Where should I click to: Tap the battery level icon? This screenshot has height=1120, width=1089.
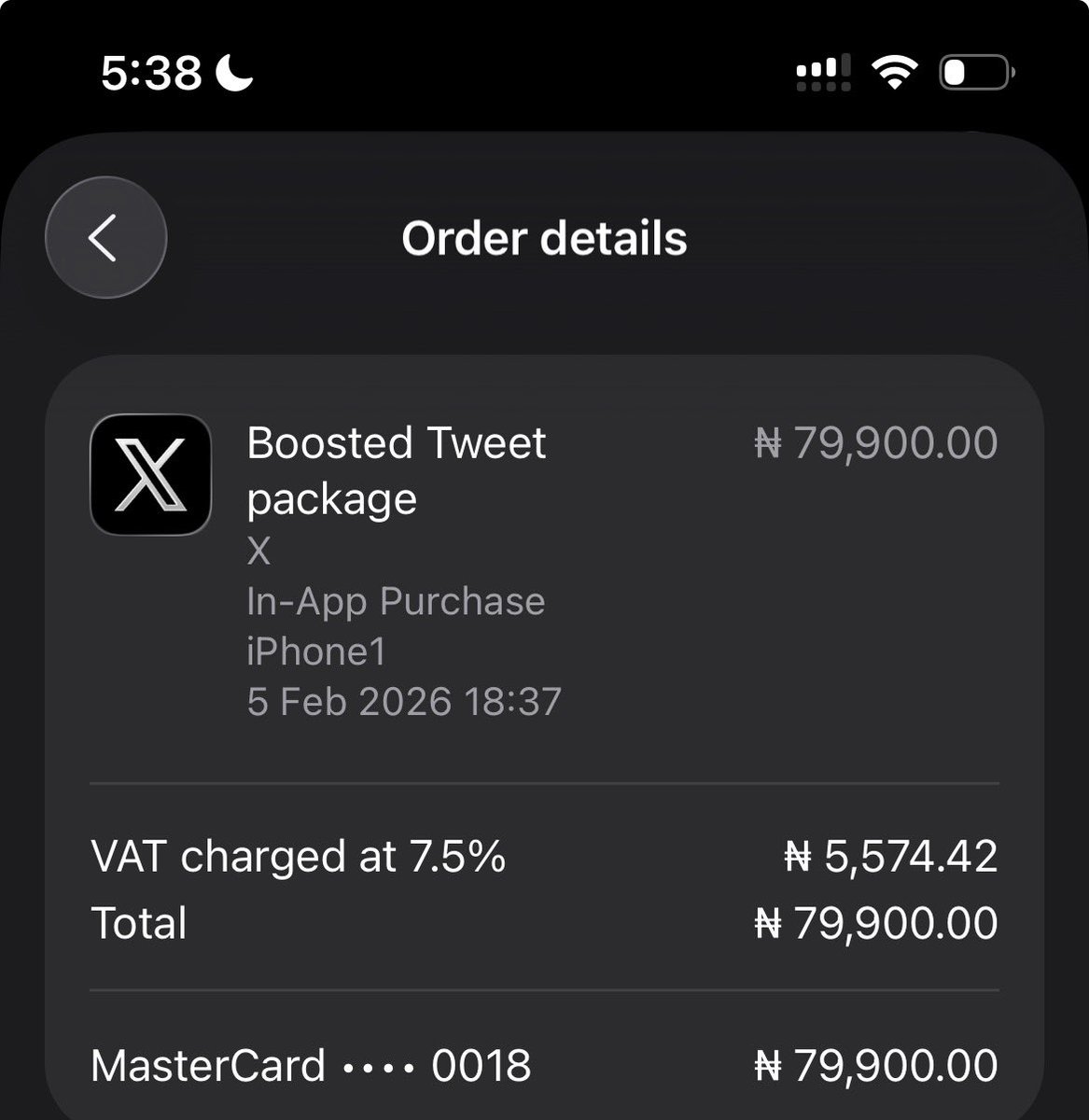(976, 72)
